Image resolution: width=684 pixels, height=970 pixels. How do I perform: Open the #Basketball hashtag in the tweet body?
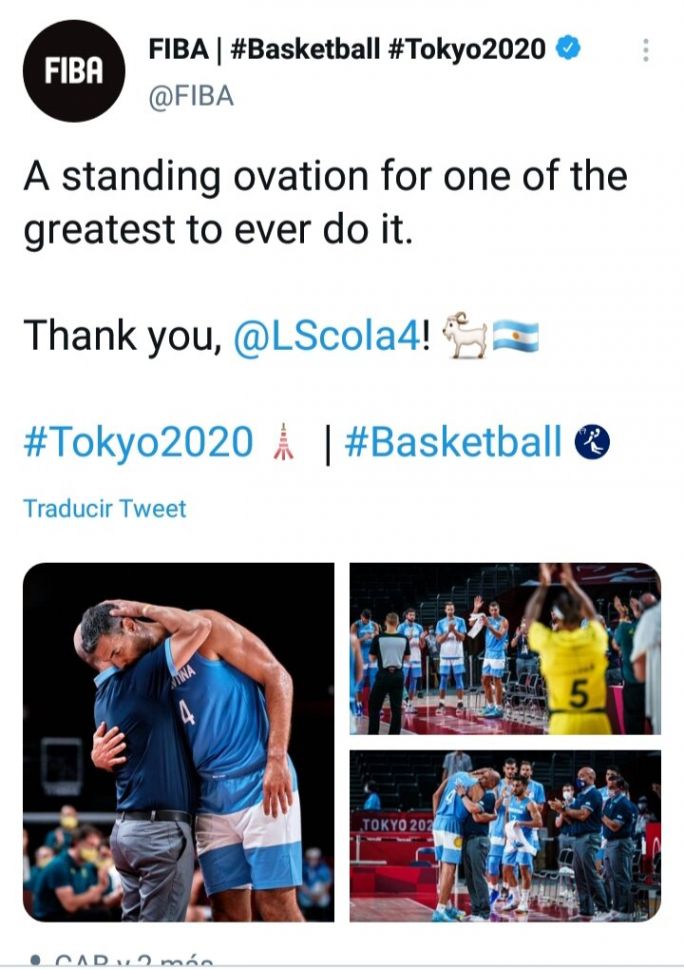[453, 441]
